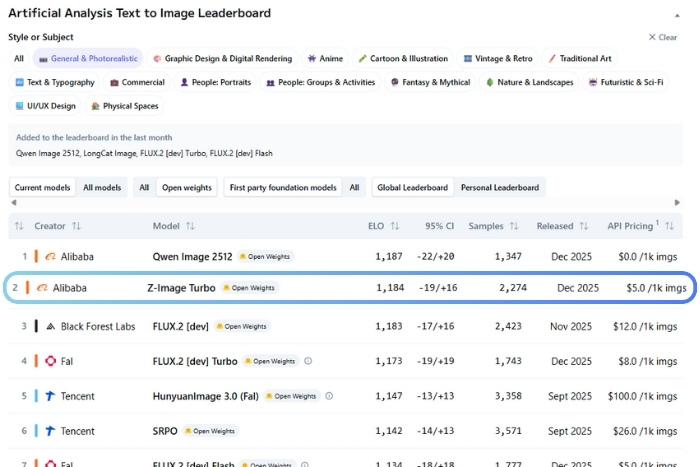Select All next to Open weights
Screen dimensions: 700x467
[x=144, y=188]
